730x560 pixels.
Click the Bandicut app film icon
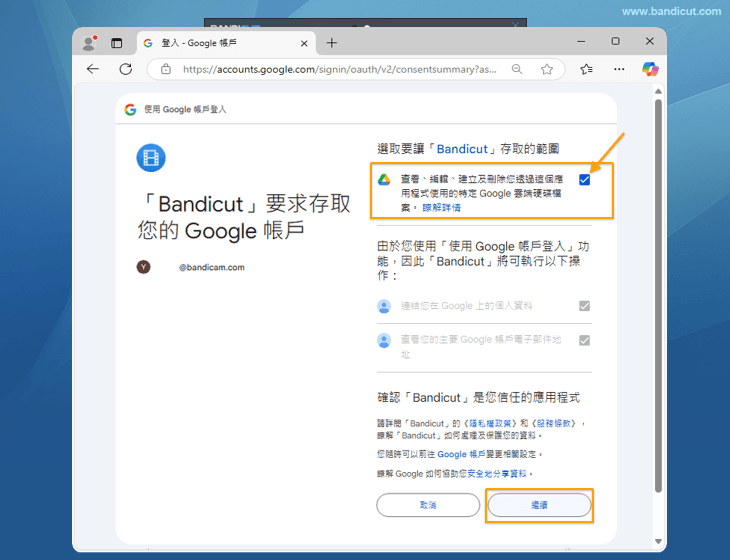pos(151,158)
